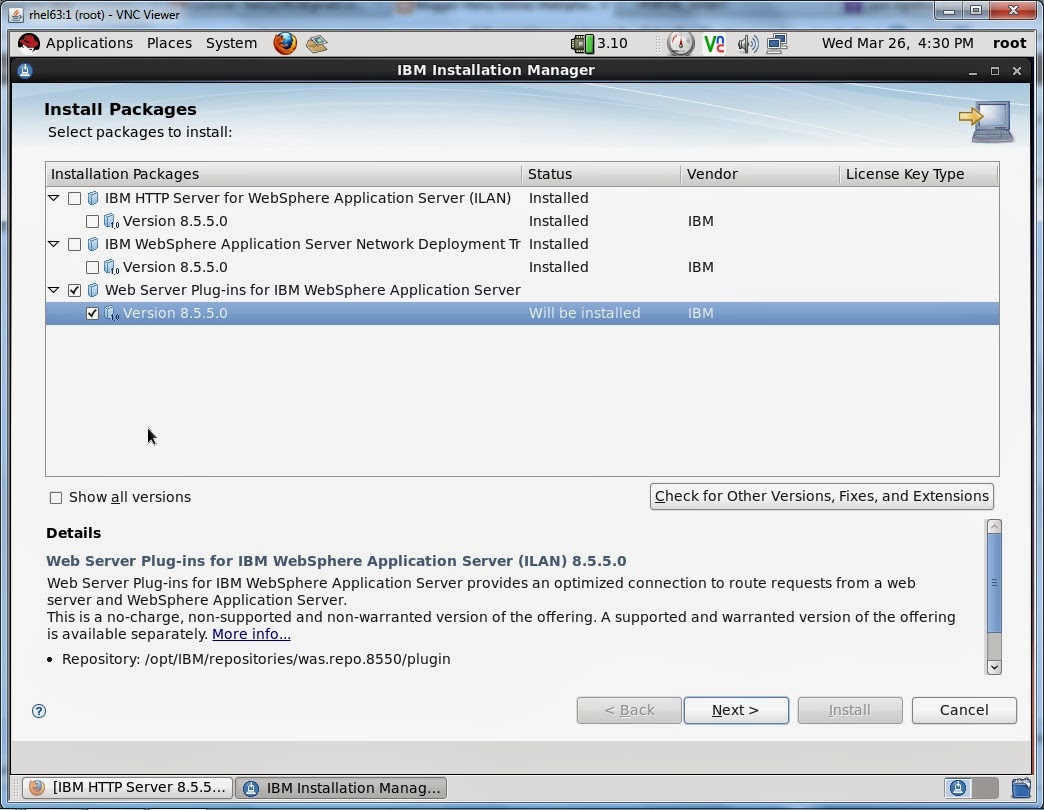Image resolution: width=1044 pixels, height=810 pixels.
Task: Open the help icon at bottom left
Action: point(39,711)
